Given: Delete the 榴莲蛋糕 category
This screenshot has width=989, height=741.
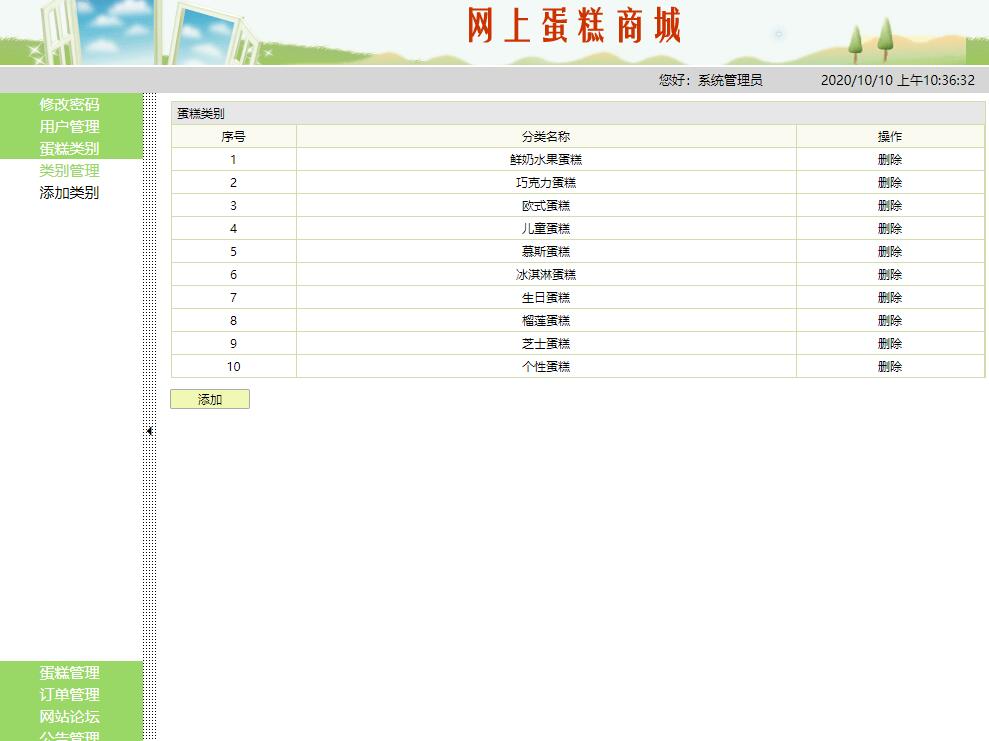Looking at the screenshot, I should (890, 321).
